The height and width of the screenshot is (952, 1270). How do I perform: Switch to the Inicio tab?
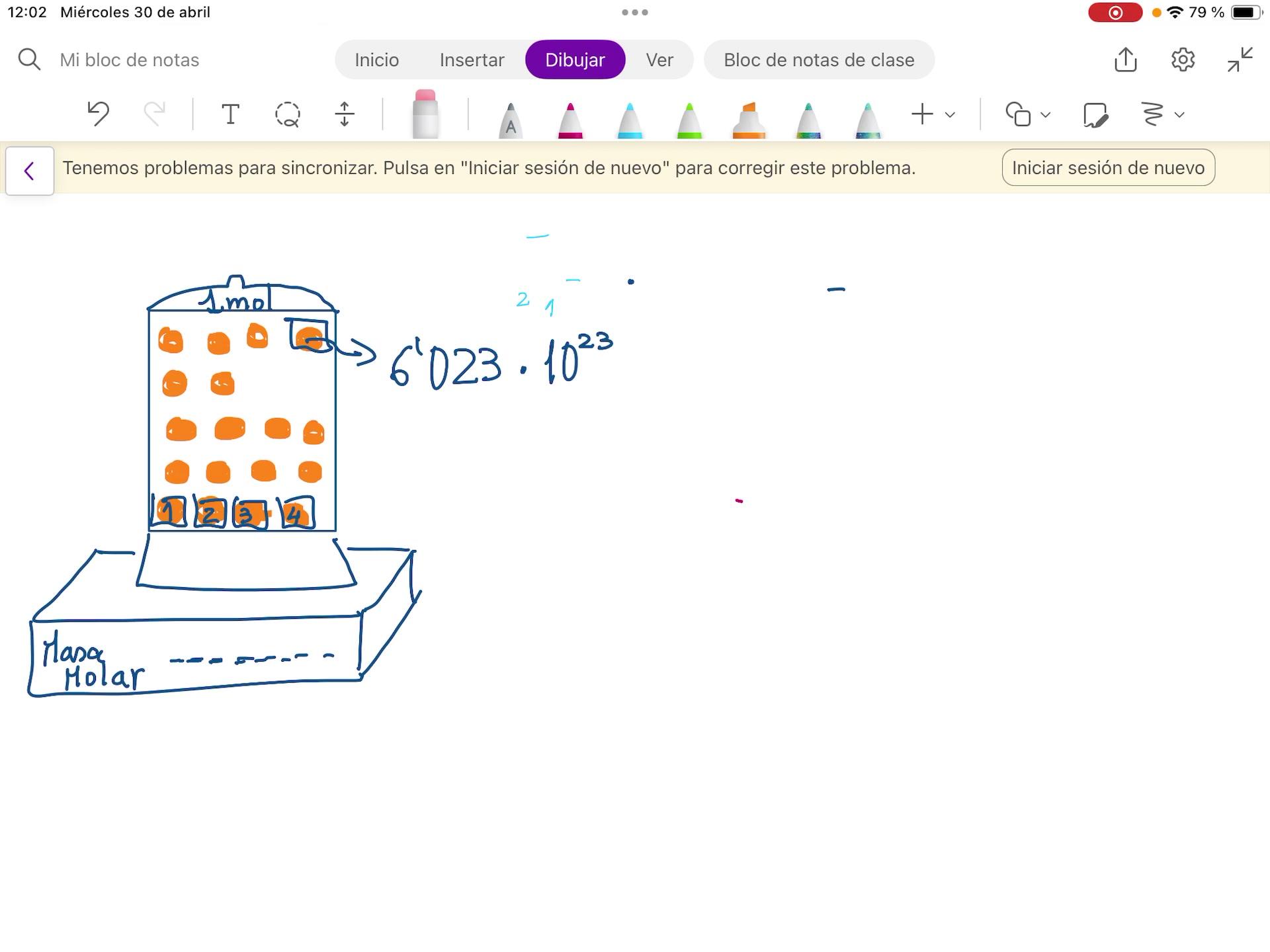pos(376,60)
